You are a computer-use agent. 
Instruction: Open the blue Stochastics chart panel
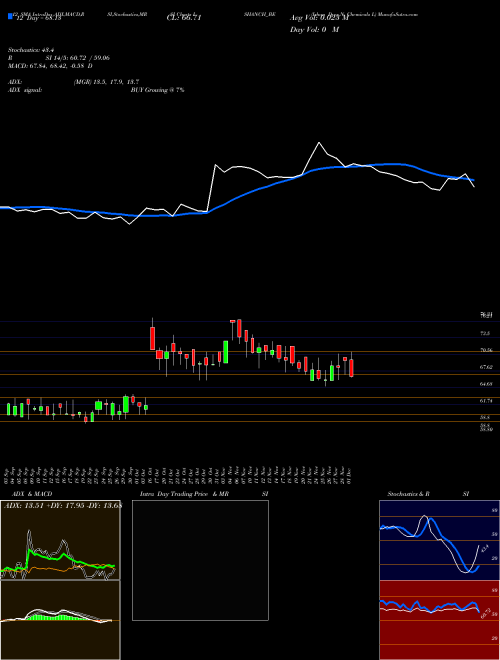[439, 540]
